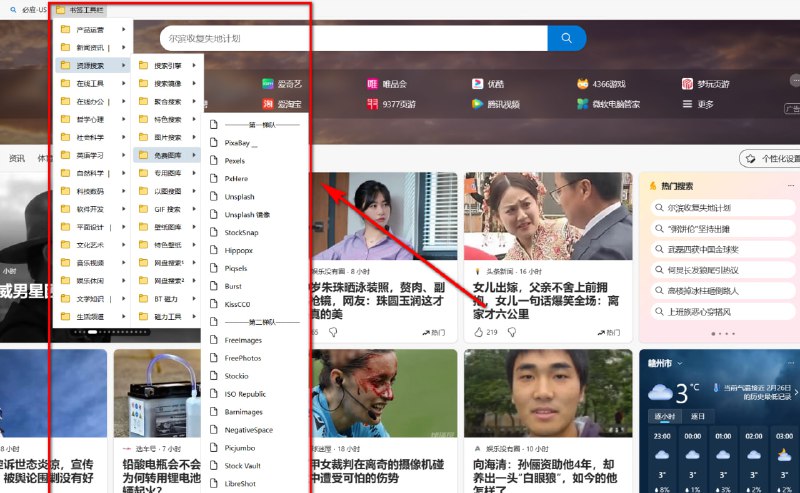This screenshot has height=493, width=800.
Task: Click the ellipsis in 热门搜索 panel
Action: click(790, 186)
